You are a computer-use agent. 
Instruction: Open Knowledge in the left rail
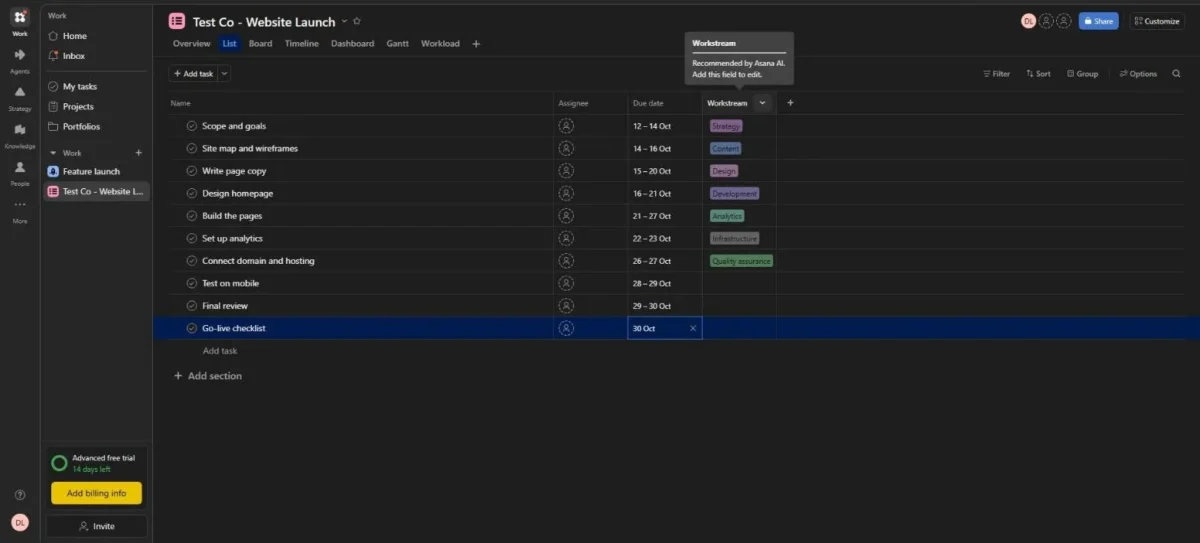tap(19, 134)
